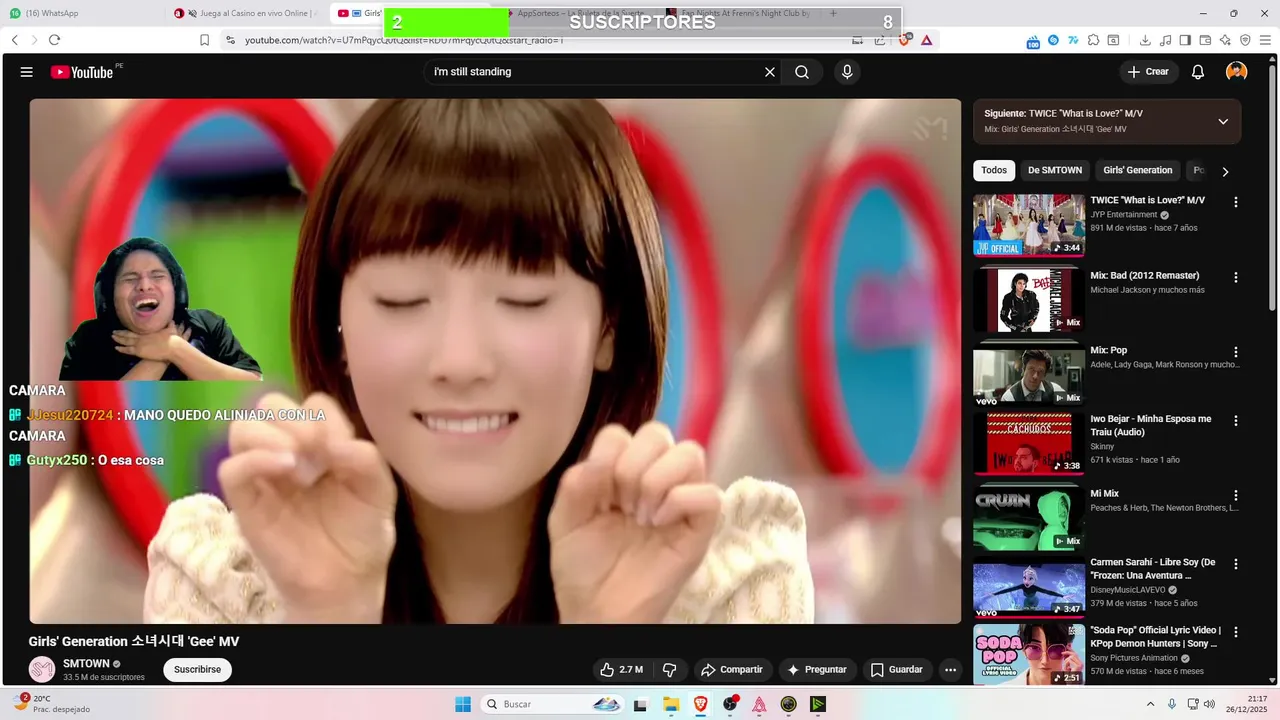Open the YouTube hamburger guide menu
1280x720 pixels.
(27, 72)
